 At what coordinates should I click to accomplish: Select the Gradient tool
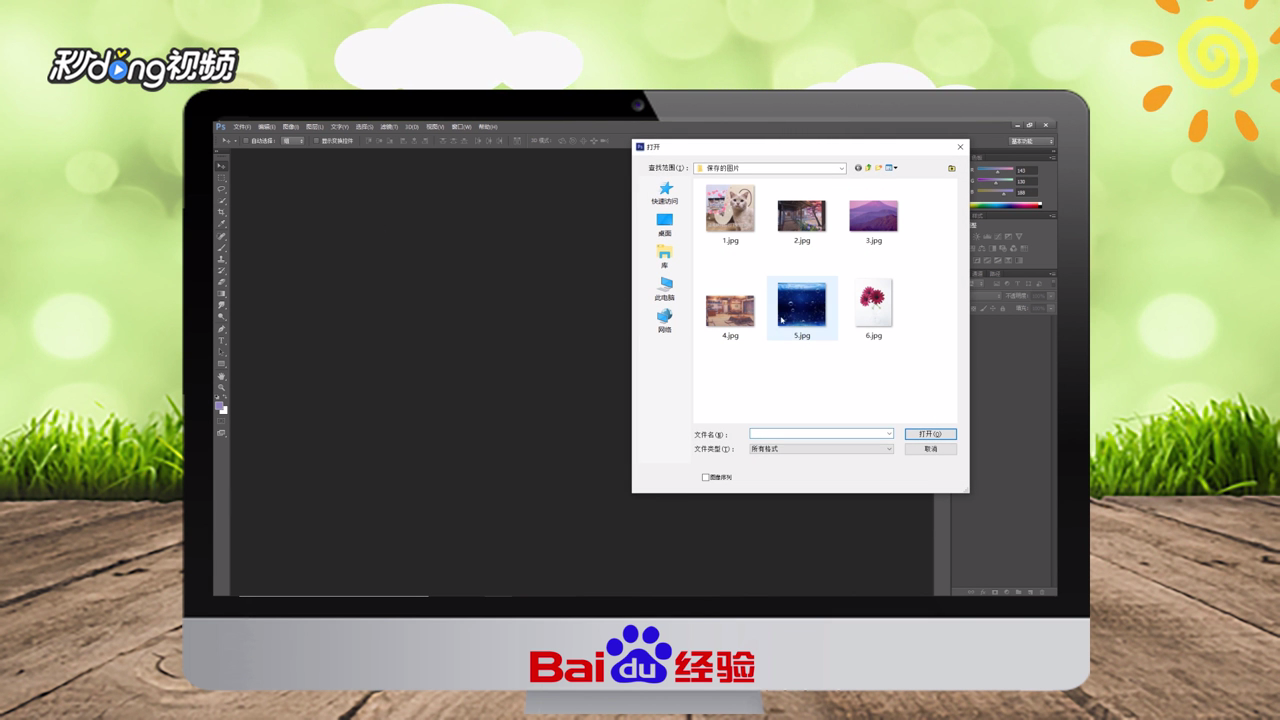pyautogui.click(x=222, y=293)
